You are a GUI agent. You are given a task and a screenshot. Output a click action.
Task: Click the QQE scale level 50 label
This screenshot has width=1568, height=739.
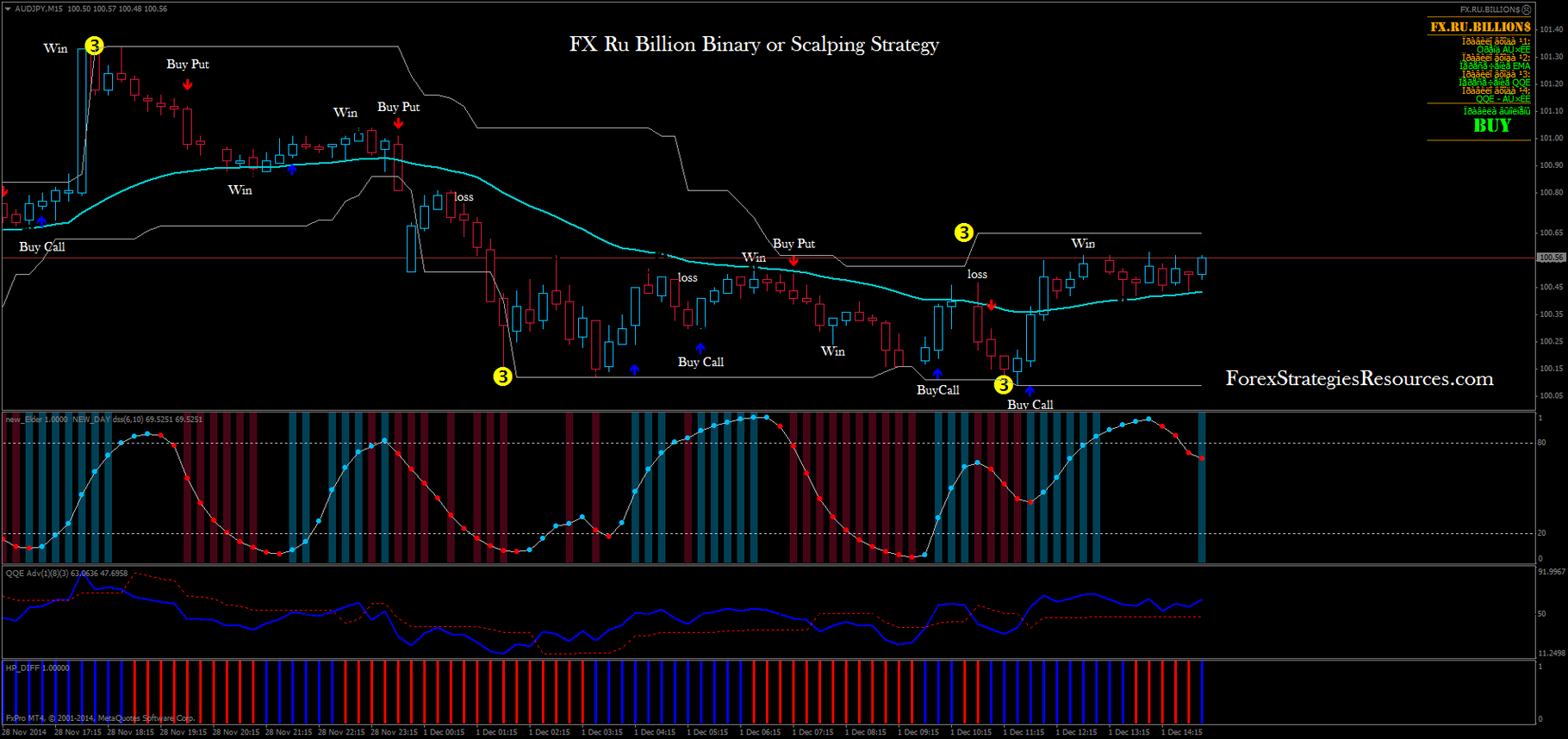coord(1542,614)
